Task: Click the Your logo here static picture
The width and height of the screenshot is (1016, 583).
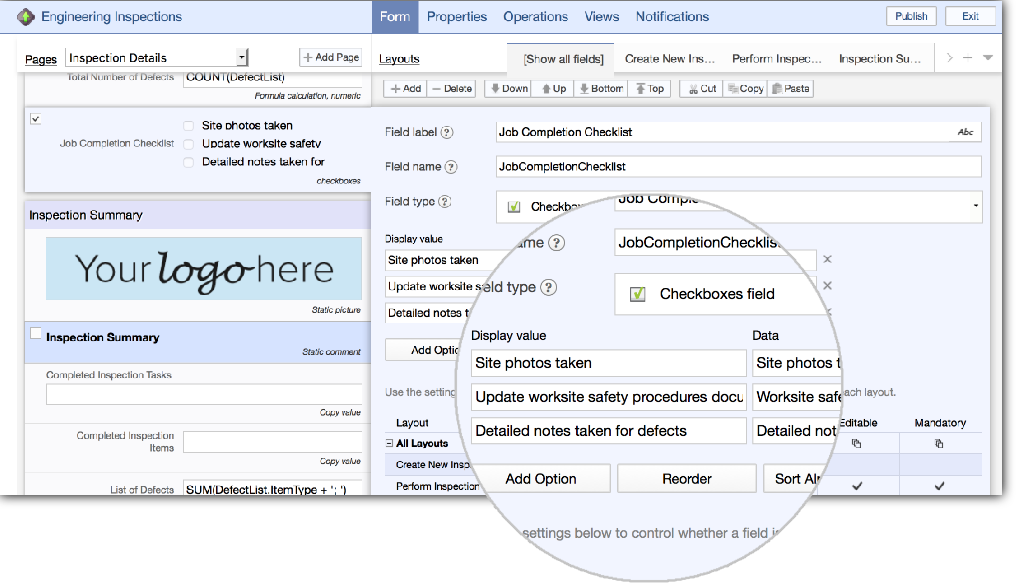Action: pyautogui.click(x=203, y=268)
